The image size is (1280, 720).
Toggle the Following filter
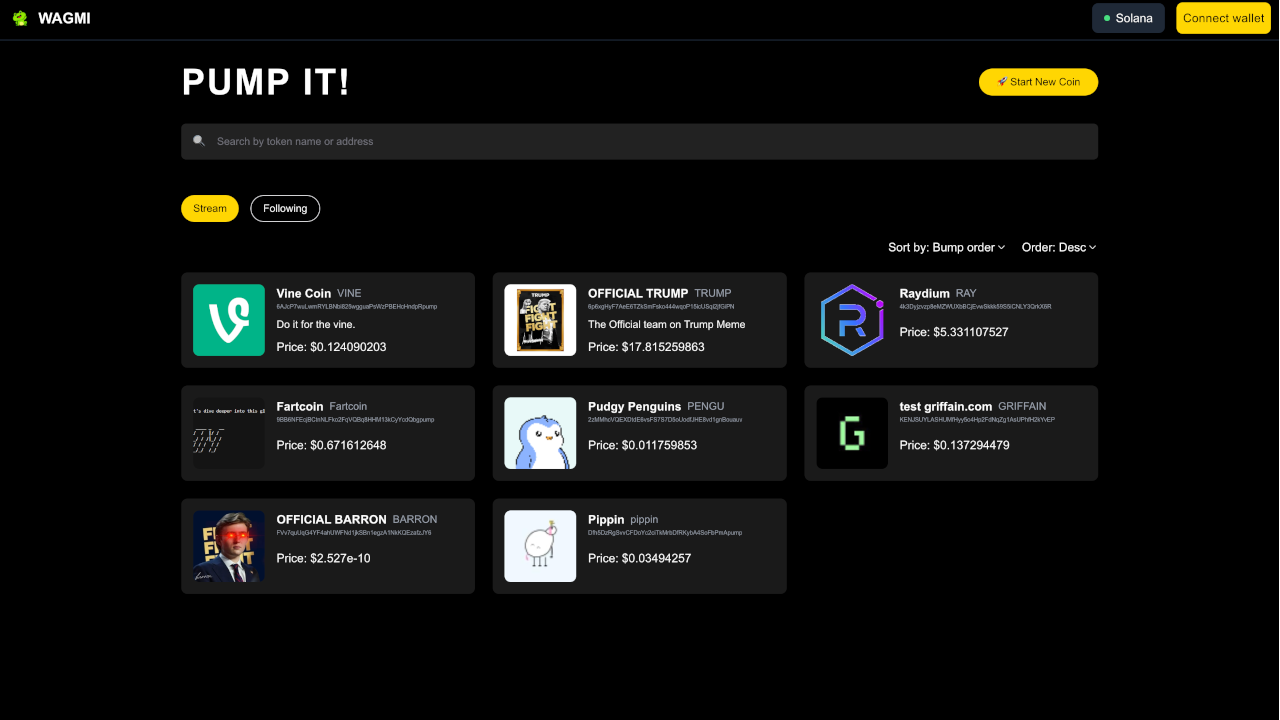[x=285, y=208]
